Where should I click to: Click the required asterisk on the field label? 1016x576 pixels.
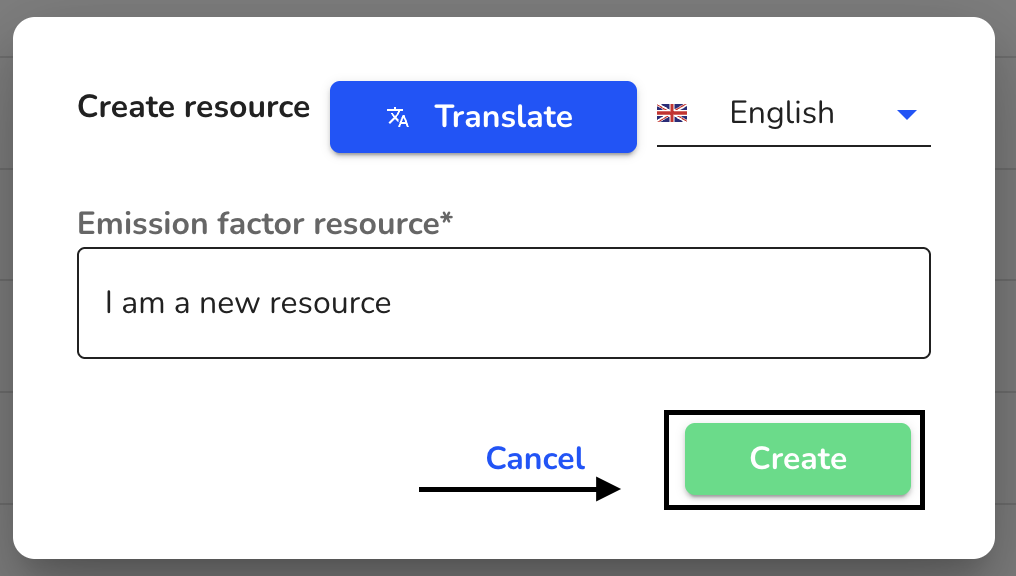coord(446,218)
